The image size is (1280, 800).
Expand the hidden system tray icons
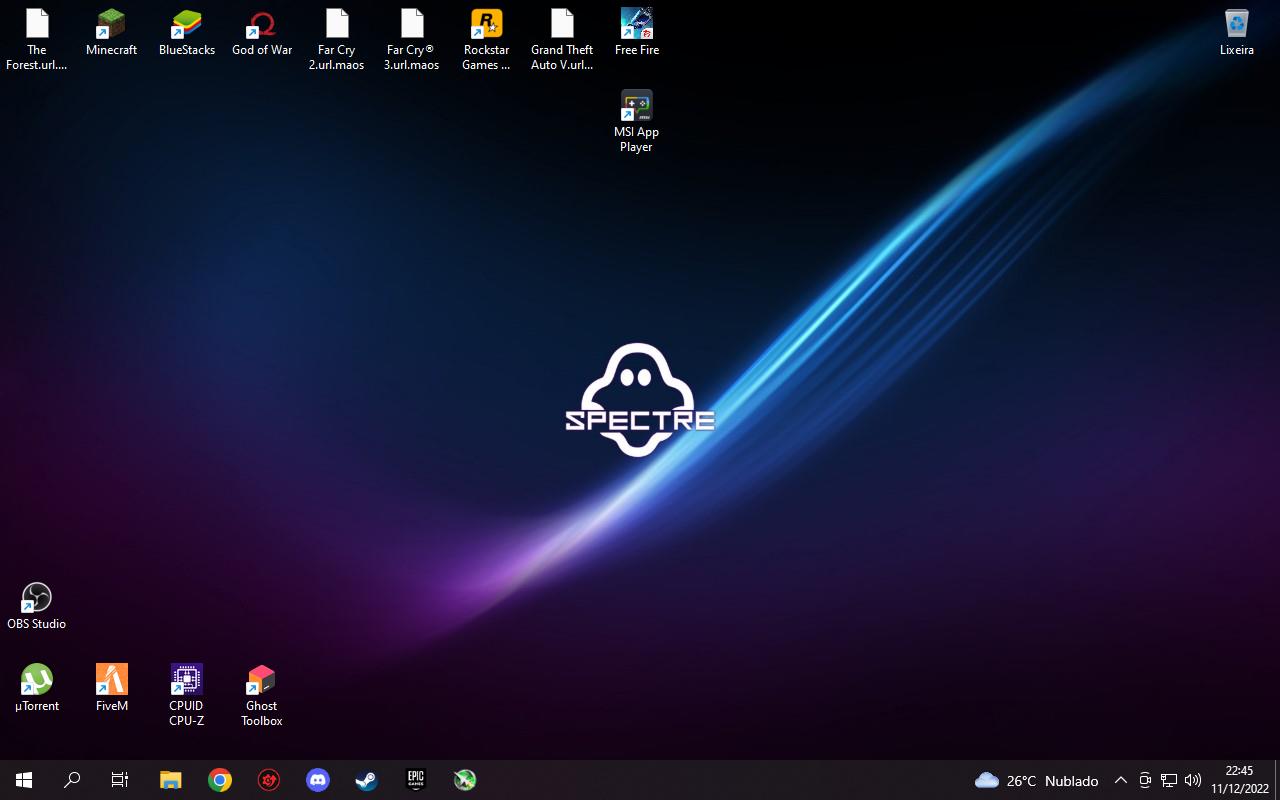[x=1120, y=780]
